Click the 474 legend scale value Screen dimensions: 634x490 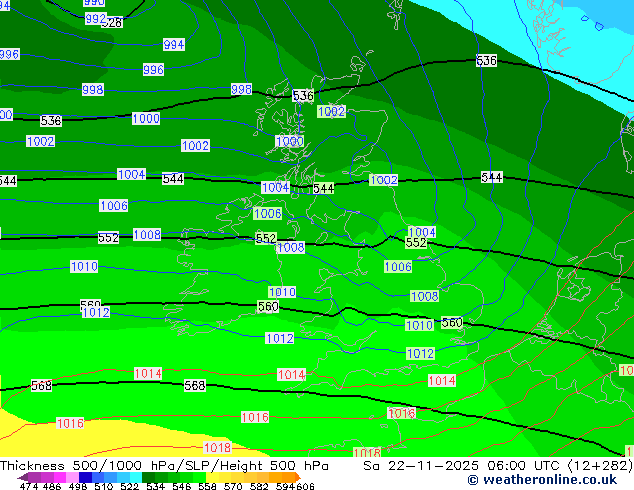29,486
